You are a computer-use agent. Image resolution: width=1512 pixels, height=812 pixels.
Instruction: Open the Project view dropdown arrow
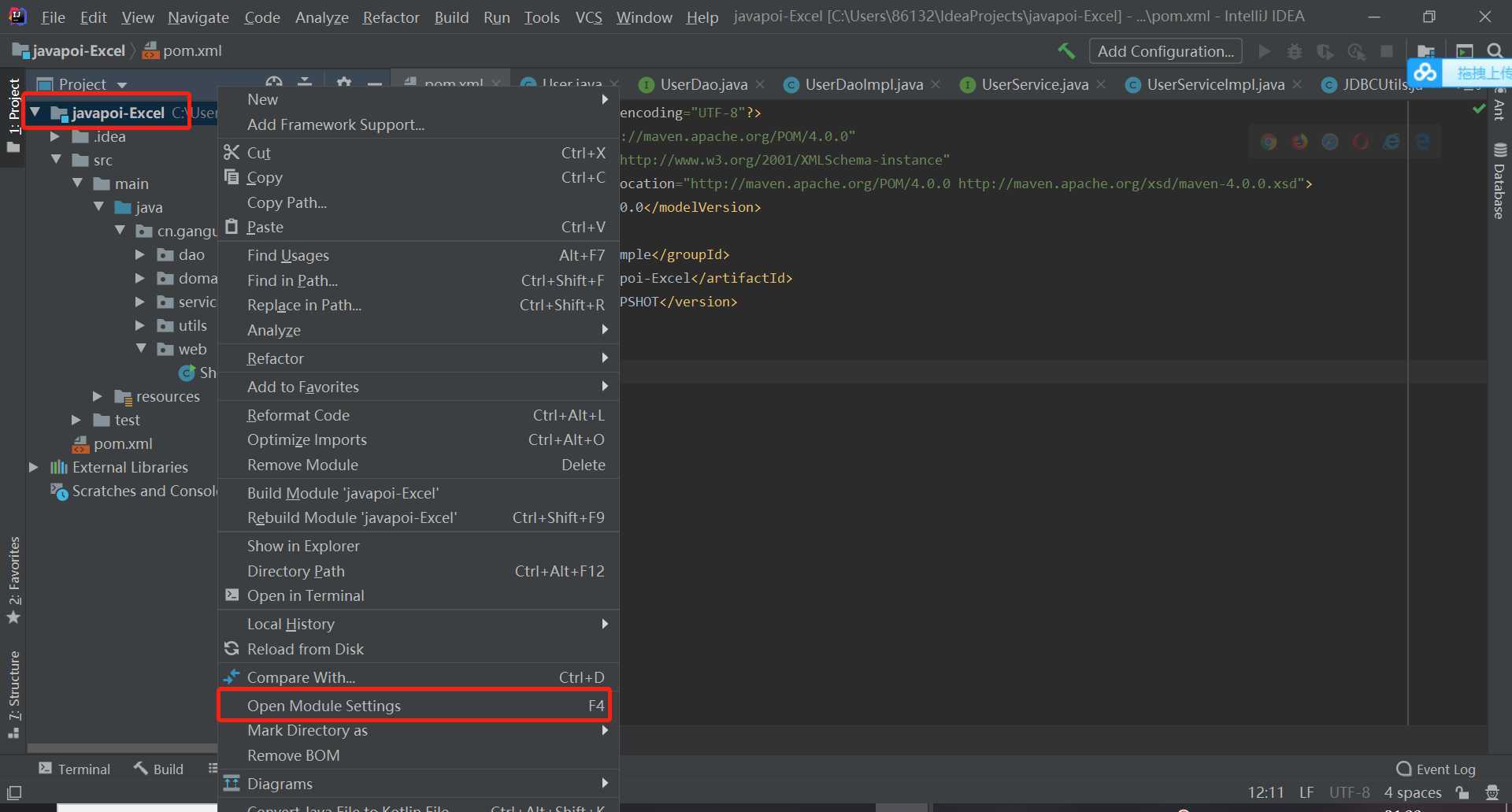pyautogui.click(x=122, y=84)
